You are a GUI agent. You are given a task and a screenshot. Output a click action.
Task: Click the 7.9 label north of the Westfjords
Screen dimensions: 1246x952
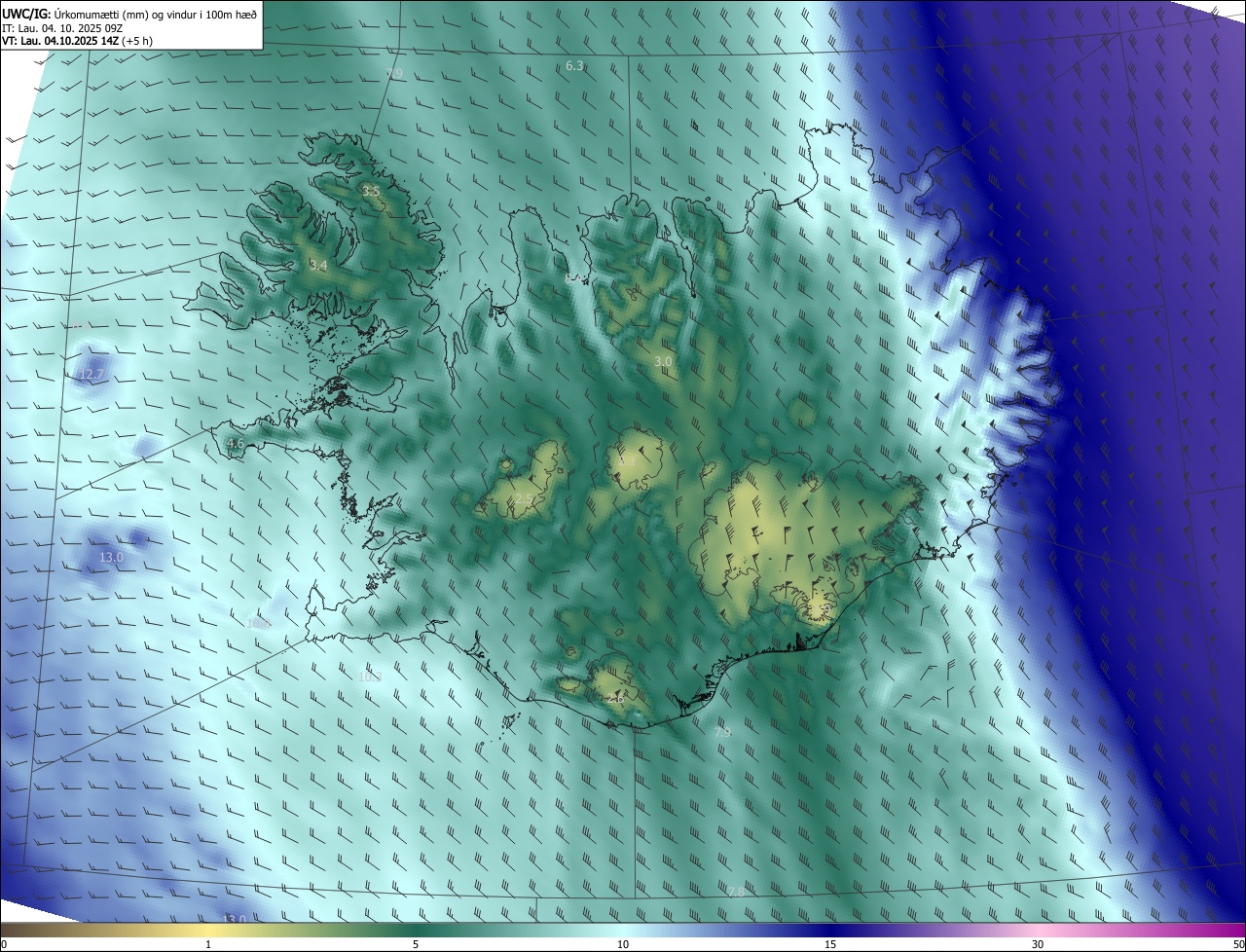pyautogui.click(x=394, y=74)
